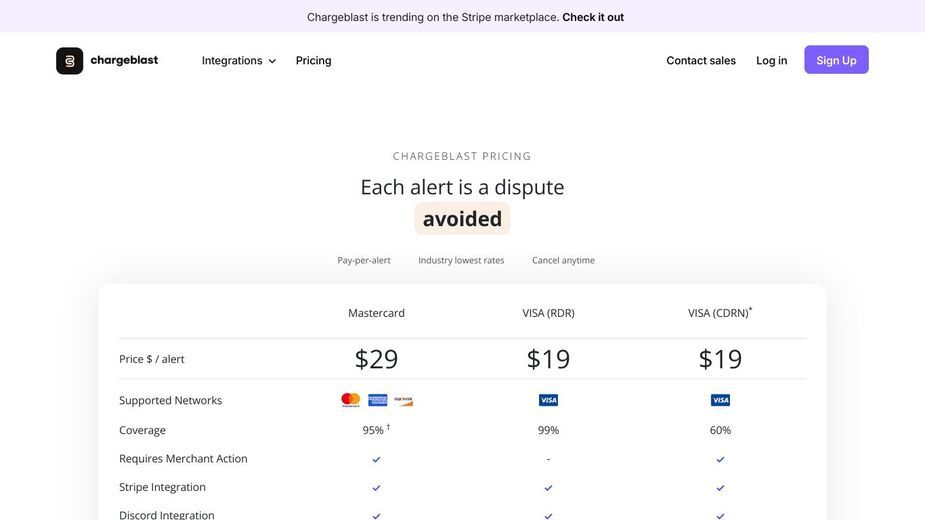Click the purple Sign Up button
This screenshot has height=520, width=925.
point(836,60)
